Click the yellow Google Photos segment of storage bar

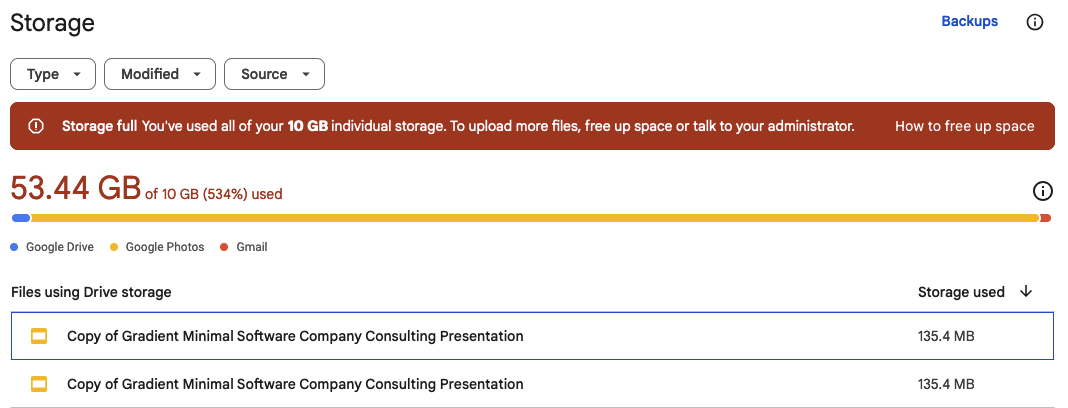click(535, 218)
